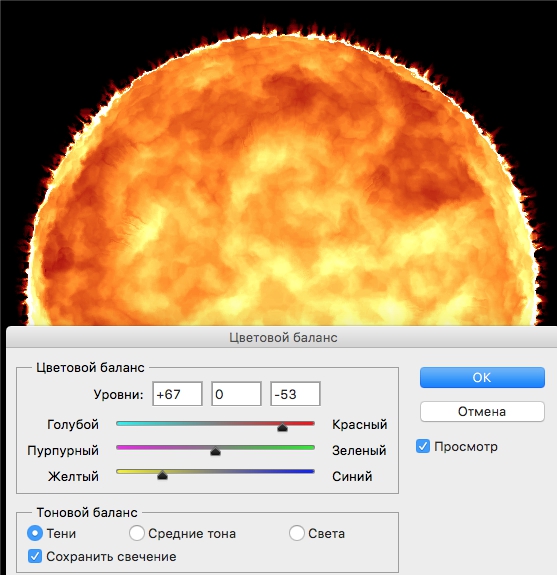Toggle the Сохранить свечение checkbox

(x=35, y=556)
